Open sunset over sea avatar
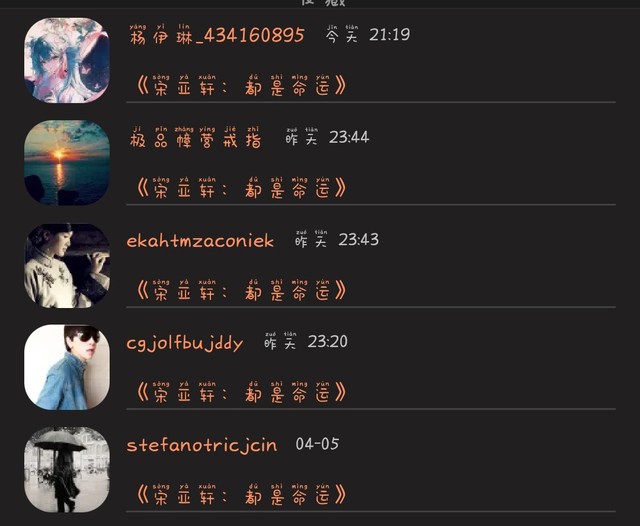Screen dimensions: 640x526 point(67,162)
